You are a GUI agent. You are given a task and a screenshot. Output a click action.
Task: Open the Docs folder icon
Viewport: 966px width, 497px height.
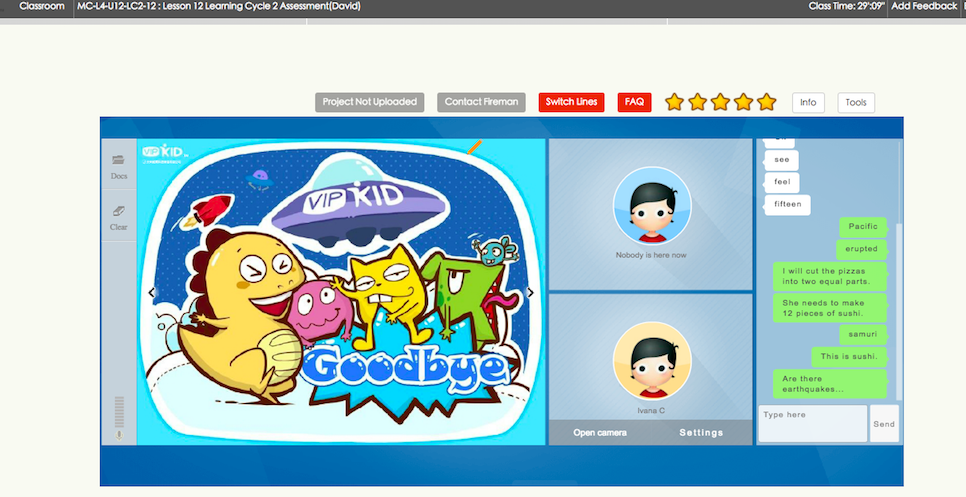click(118, 160)
